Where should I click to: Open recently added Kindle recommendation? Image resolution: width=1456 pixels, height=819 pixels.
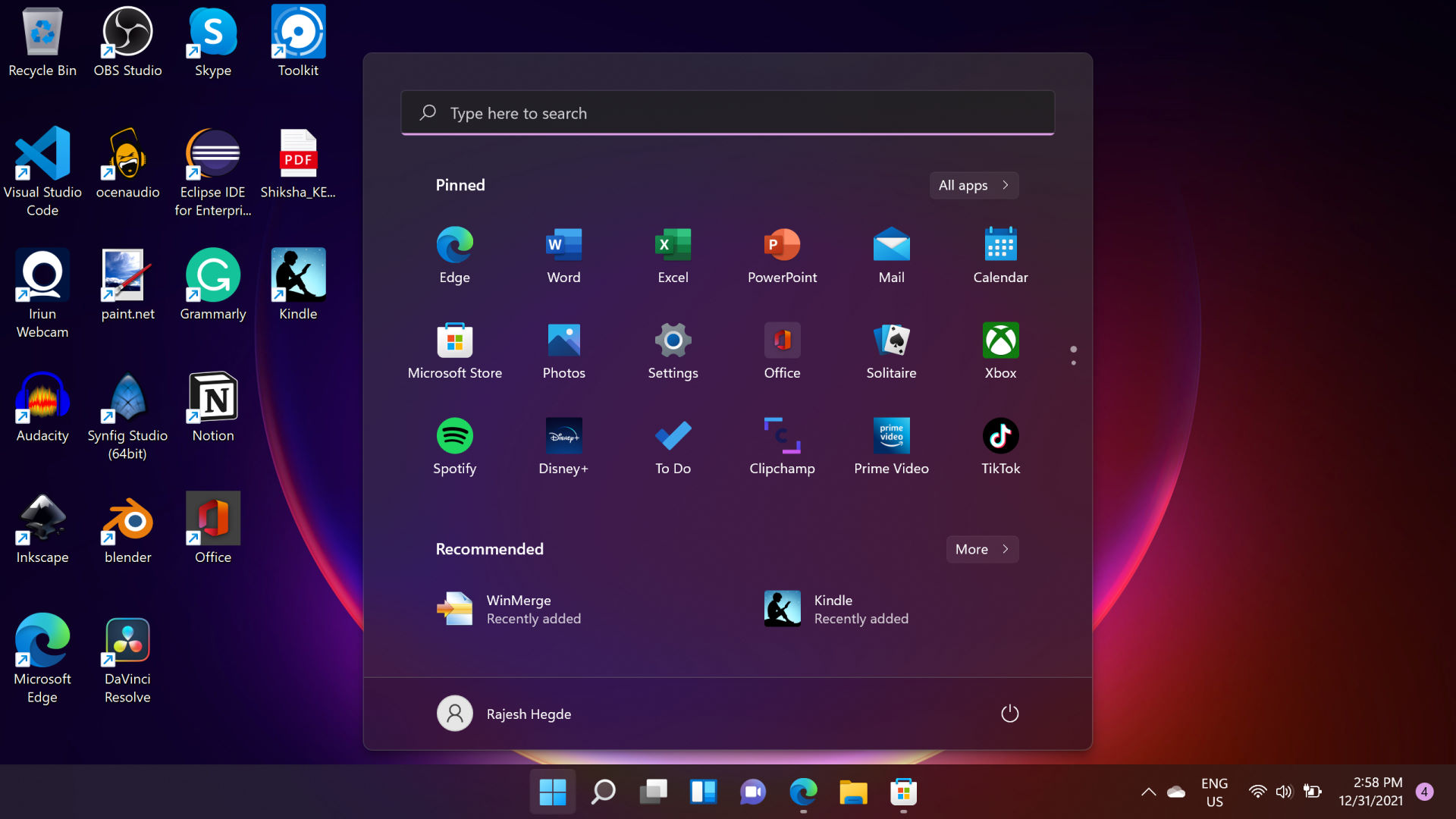pyautogui.click(x=836, y=609)
